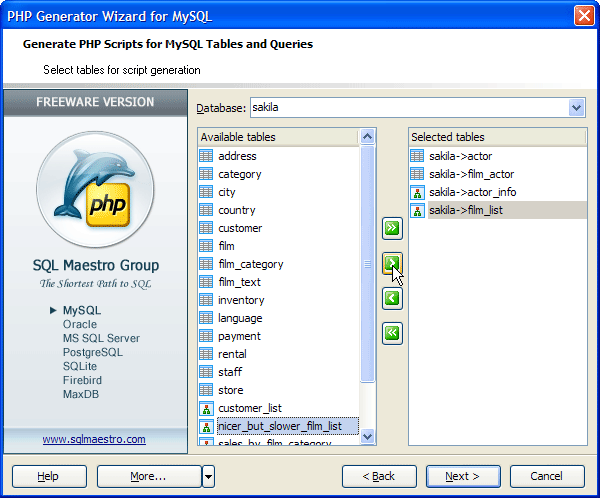Image resolution: width=600 pixels, height=498 pixels.
Task: Click PostgreSQL in the product list
Action: pyautogui.click(x=93, y=352)
